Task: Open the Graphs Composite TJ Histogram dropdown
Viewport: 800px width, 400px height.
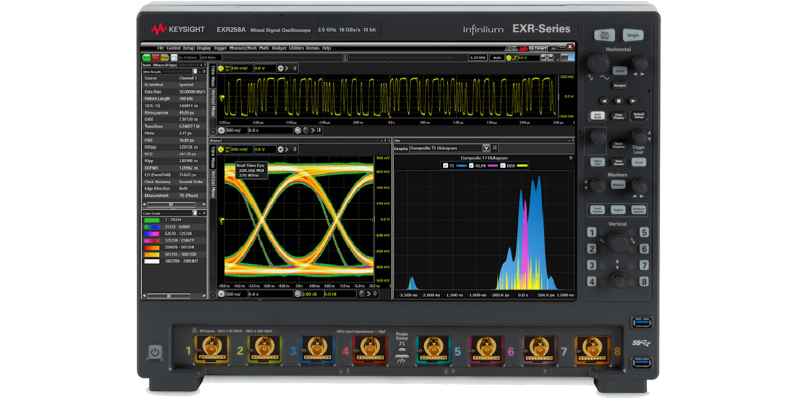Action: pyautogui.click(x=486, y=148)
